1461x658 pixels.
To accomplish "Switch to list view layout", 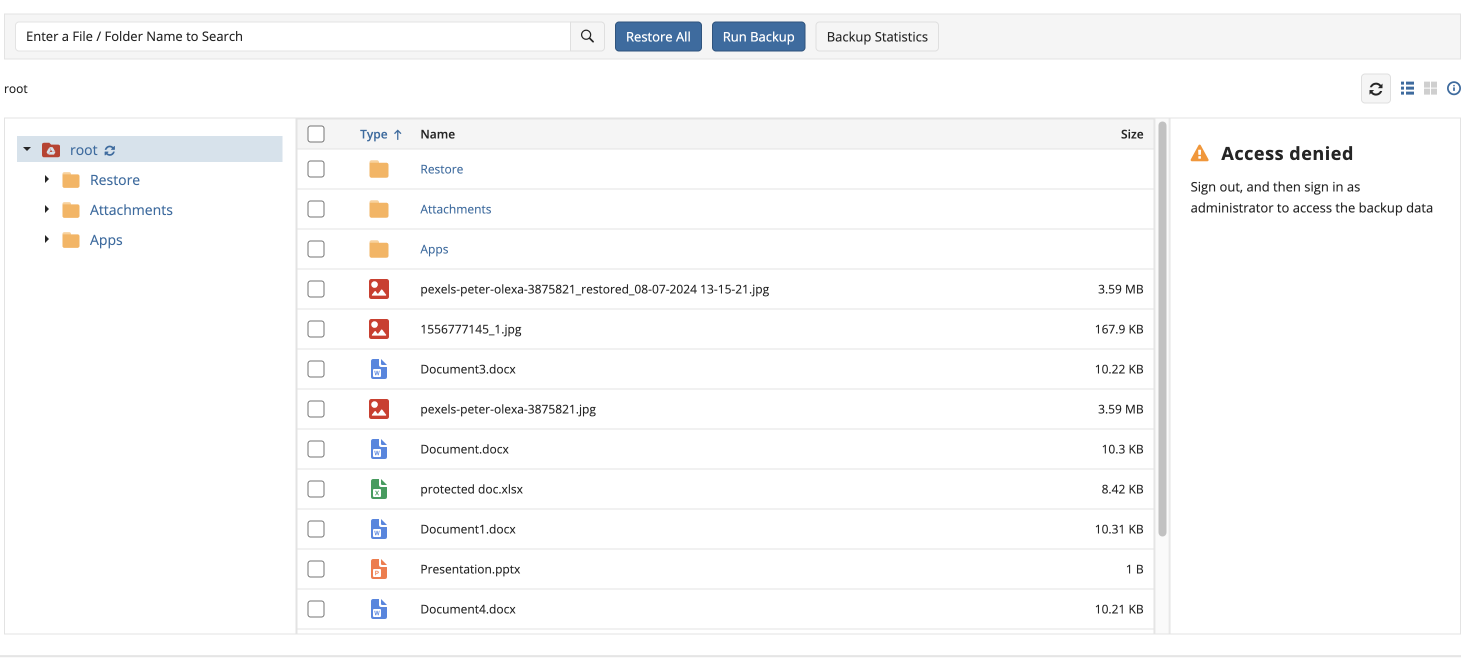I will click(1407, 88).
